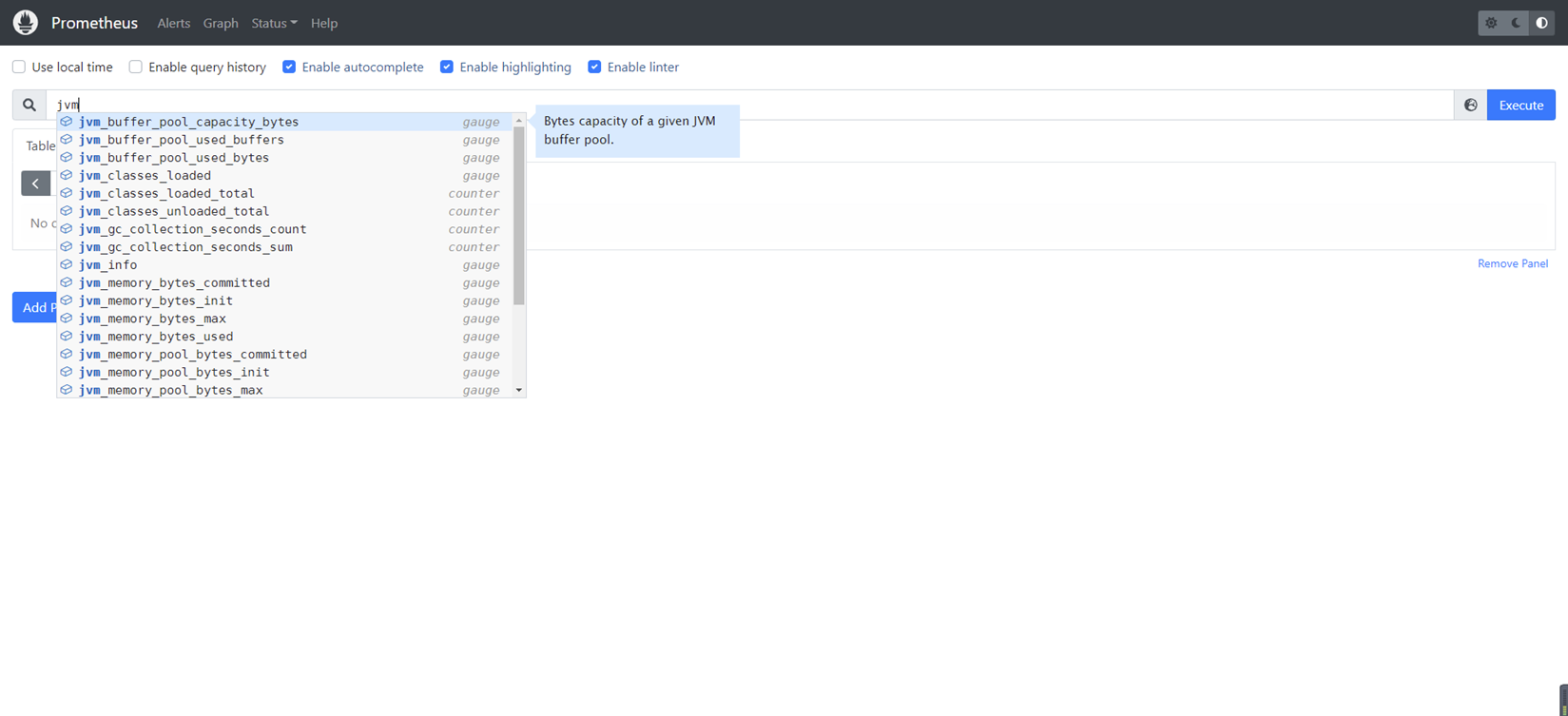Click autocomplete list scroll-down arrow
This screenshot has width=1568, height=716.
[519, 390]
